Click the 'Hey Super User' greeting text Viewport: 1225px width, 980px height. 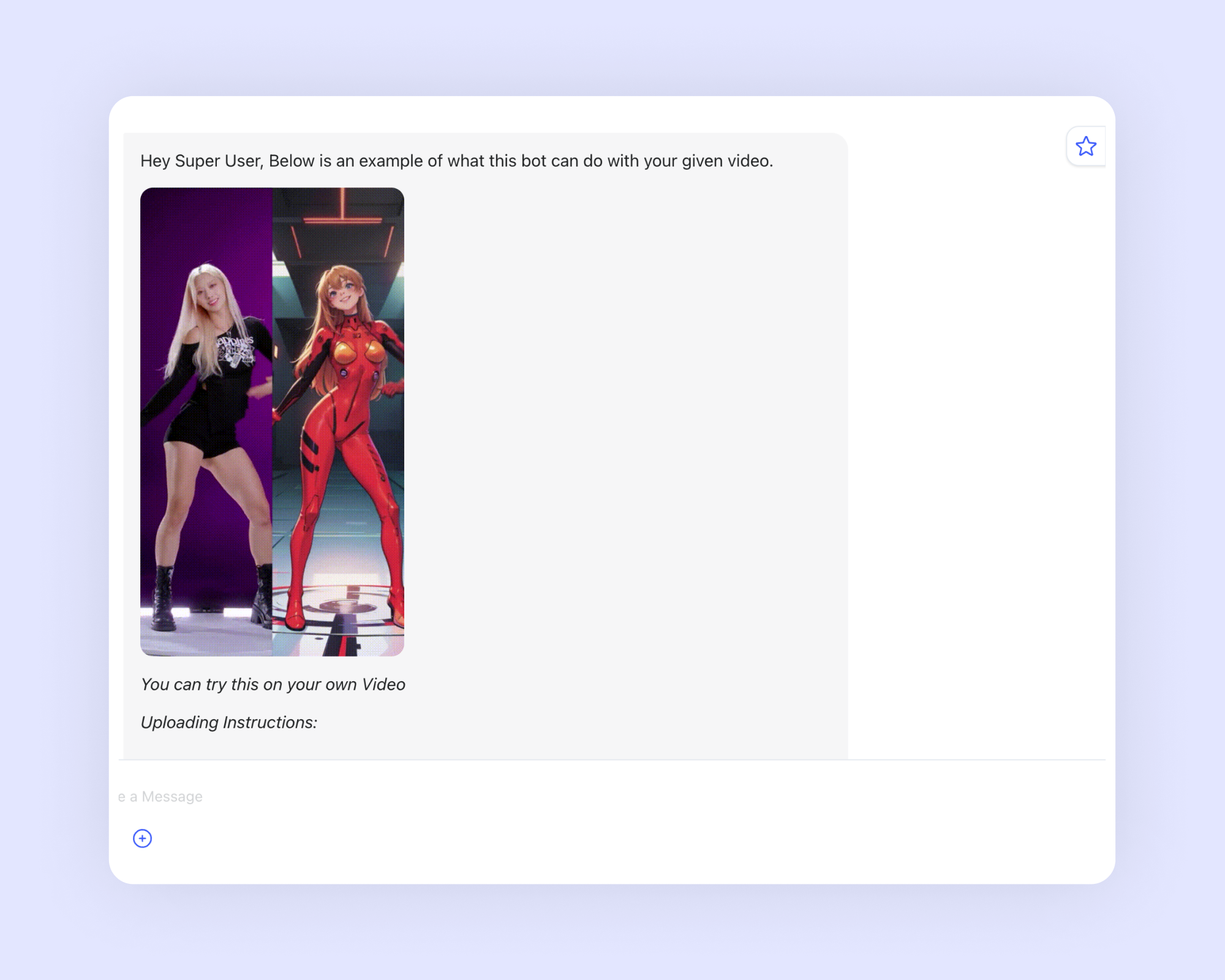[202, 160]
